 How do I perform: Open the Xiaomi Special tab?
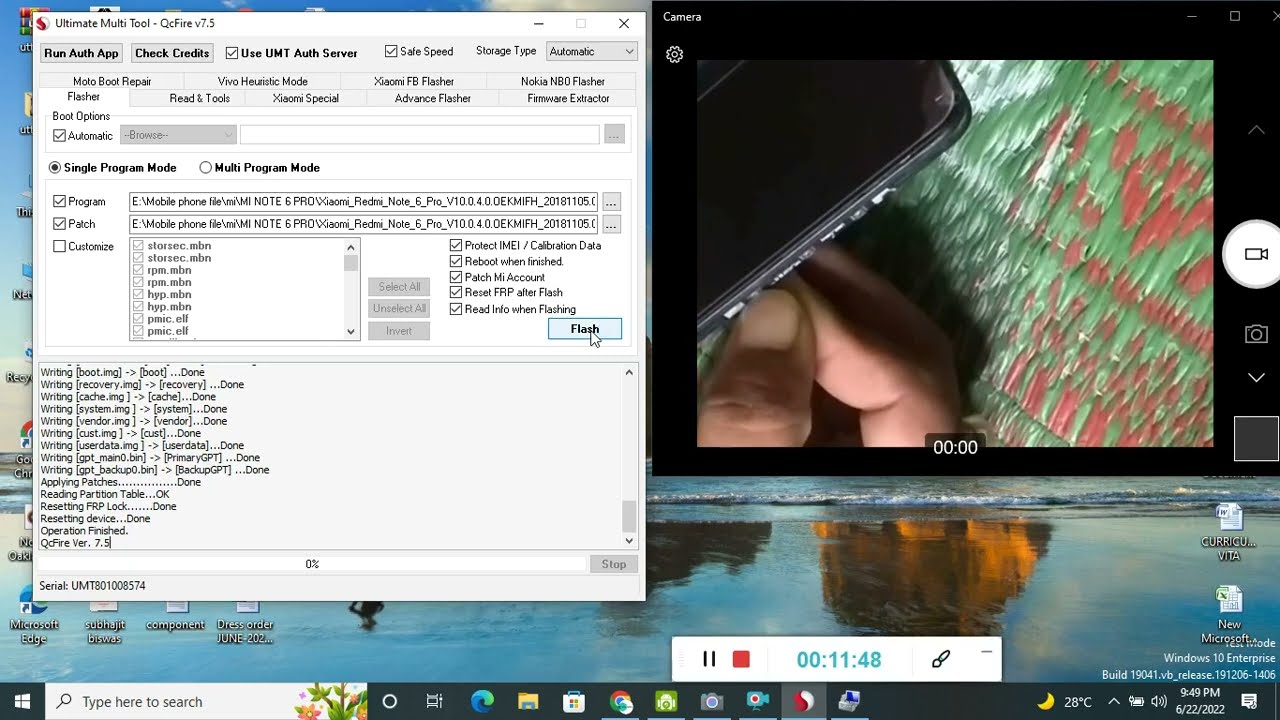coord(306,98)
